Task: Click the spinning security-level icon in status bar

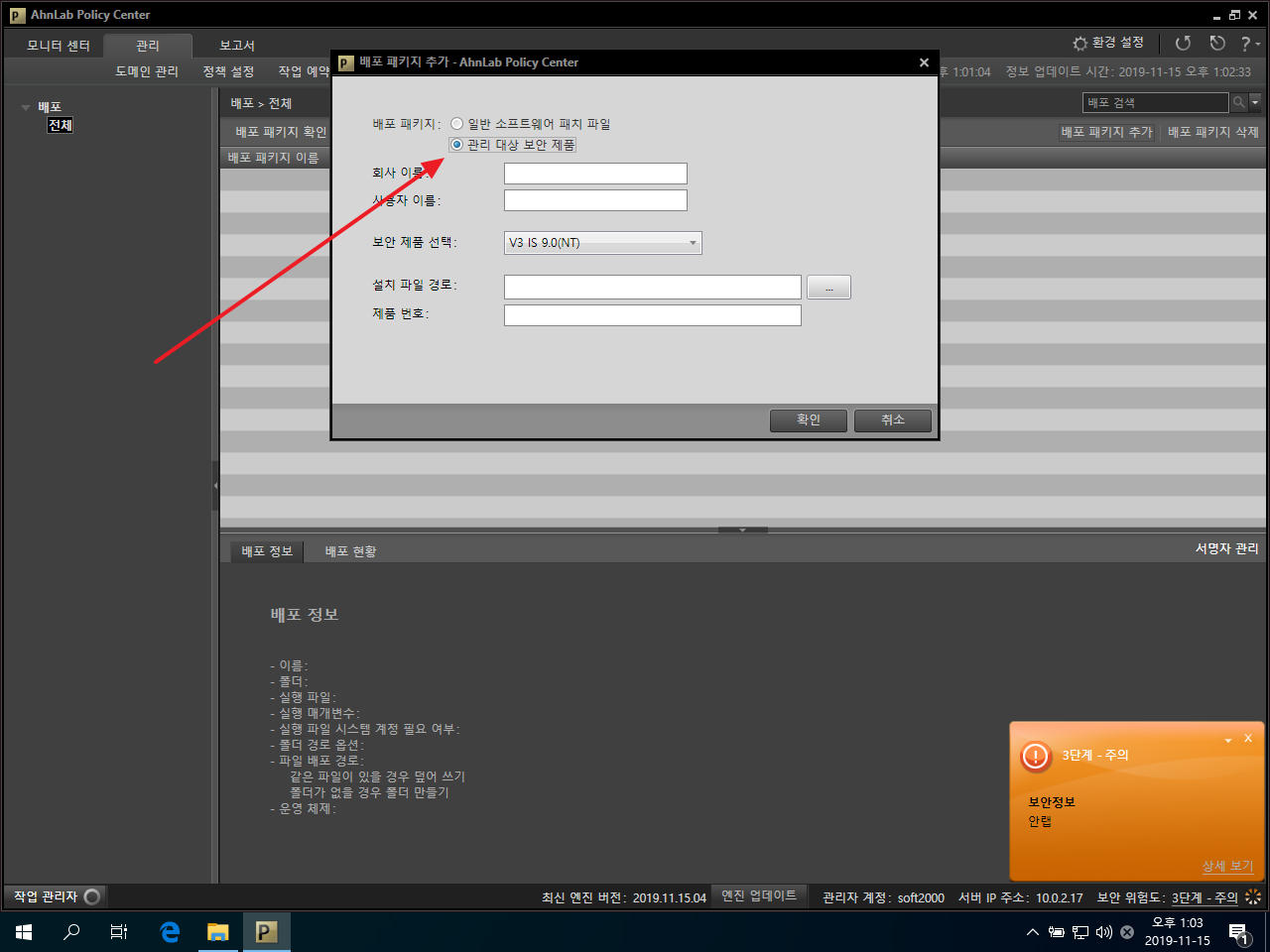Action: click(x=1253, y=896)
